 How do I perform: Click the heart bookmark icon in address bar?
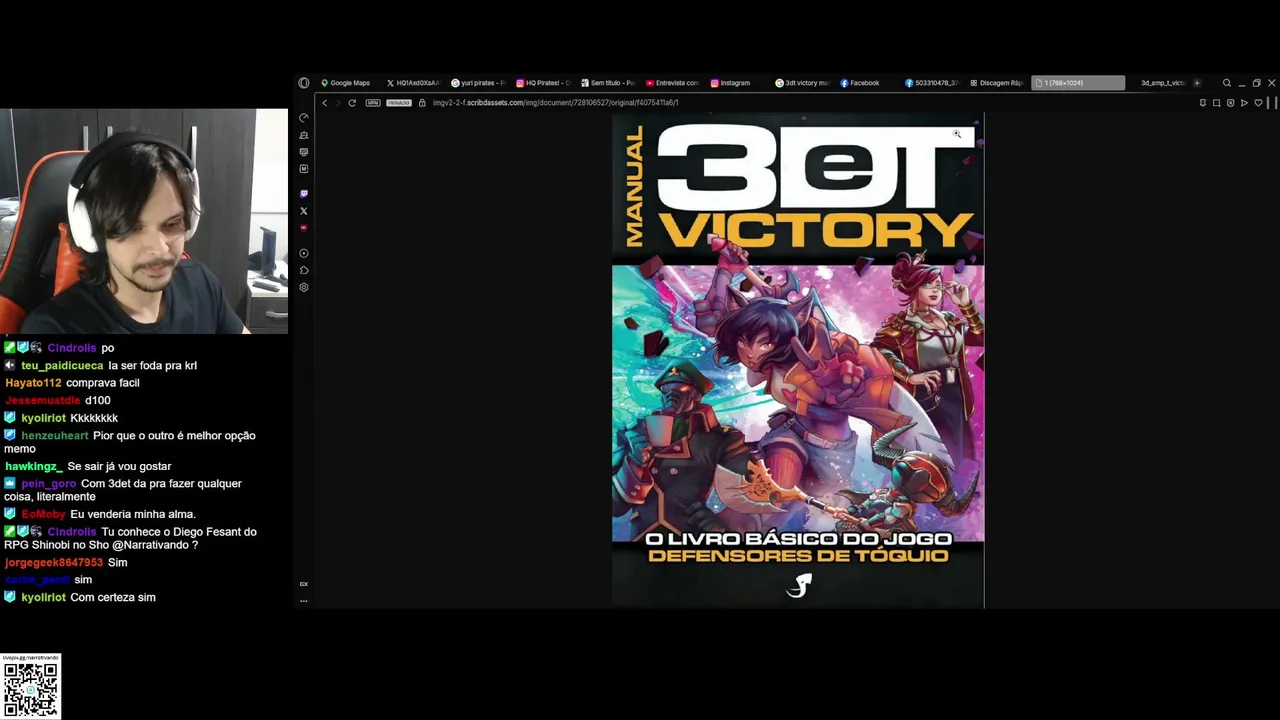(x=1258, y=103)
